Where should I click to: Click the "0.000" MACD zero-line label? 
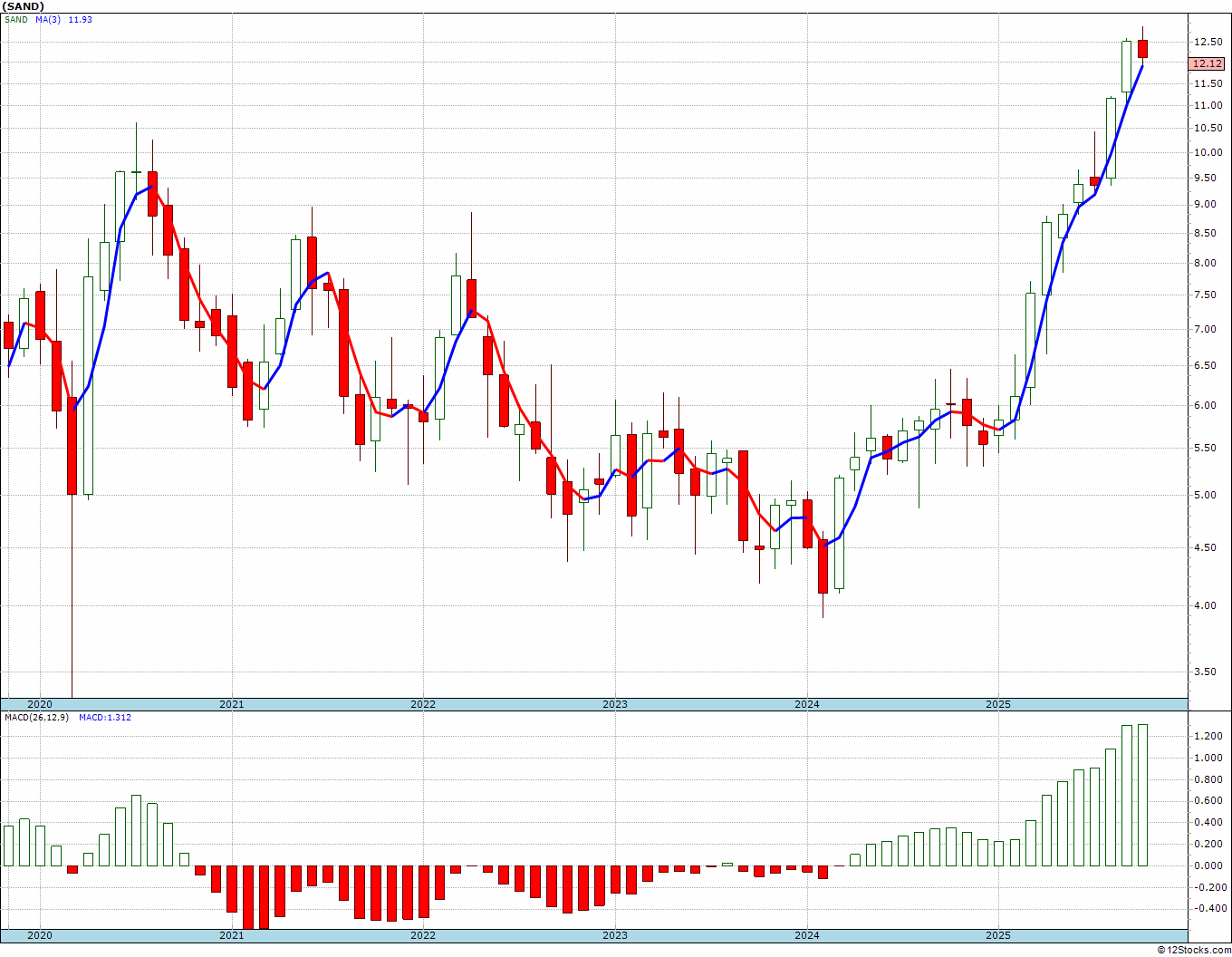click(1208, 865)
